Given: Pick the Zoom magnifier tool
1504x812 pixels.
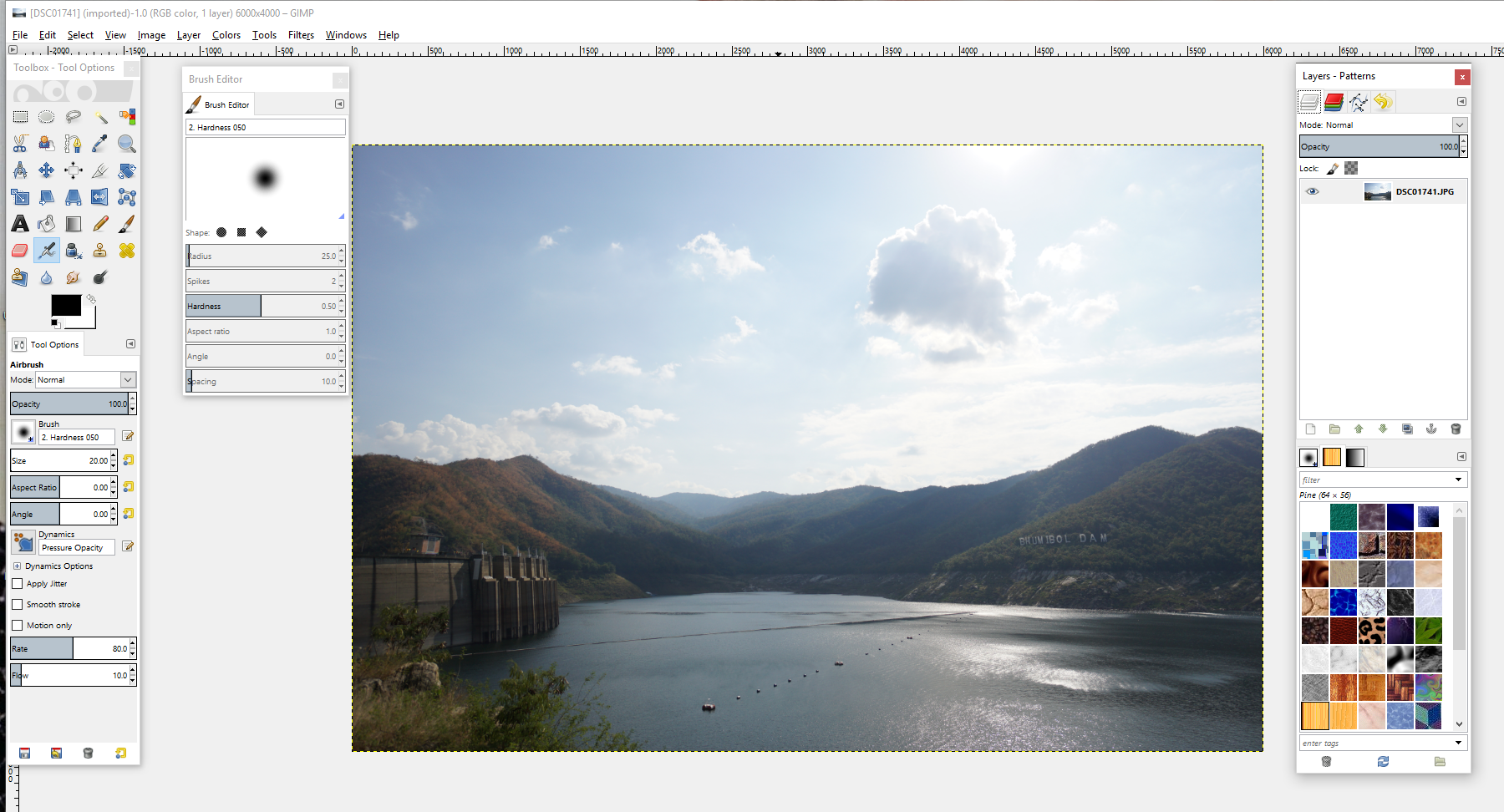Looking at the screenshot, I should pyautogui.click(x=127, y=144).
